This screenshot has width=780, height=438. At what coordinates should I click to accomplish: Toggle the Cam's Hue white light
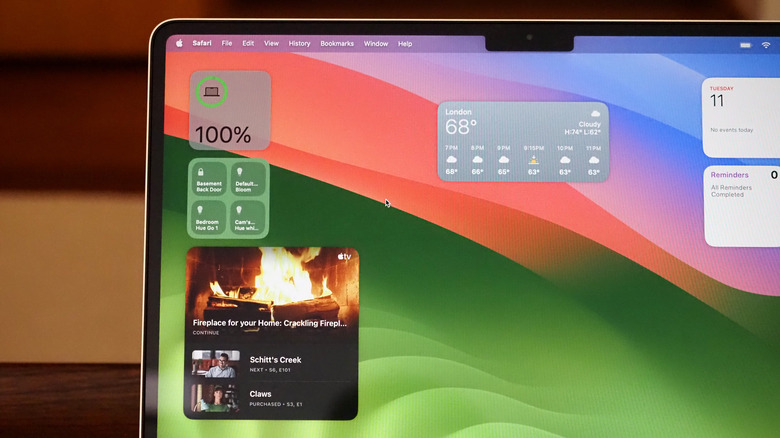[x=247, y=218]
